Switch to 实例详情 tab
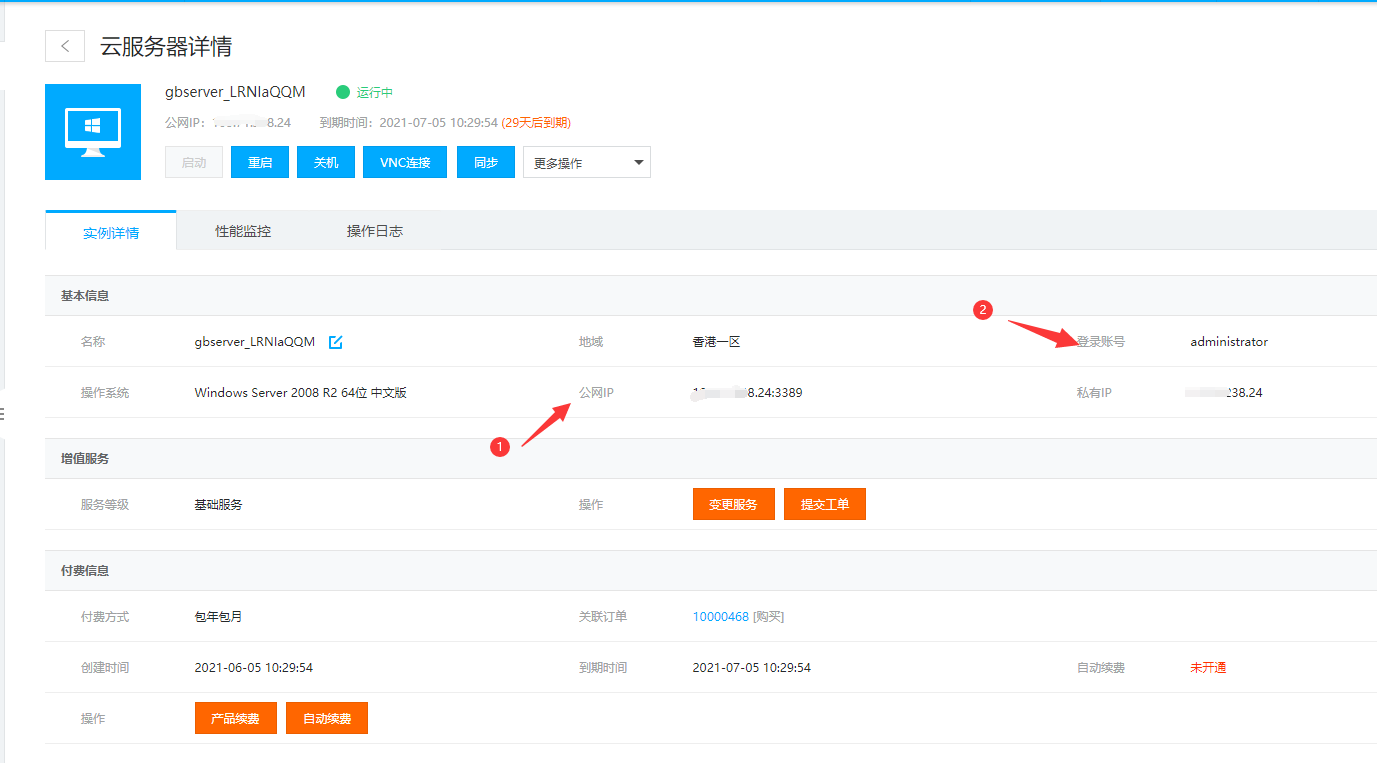This screenshot has width=1377, height=763. click(x=111, y=231)
